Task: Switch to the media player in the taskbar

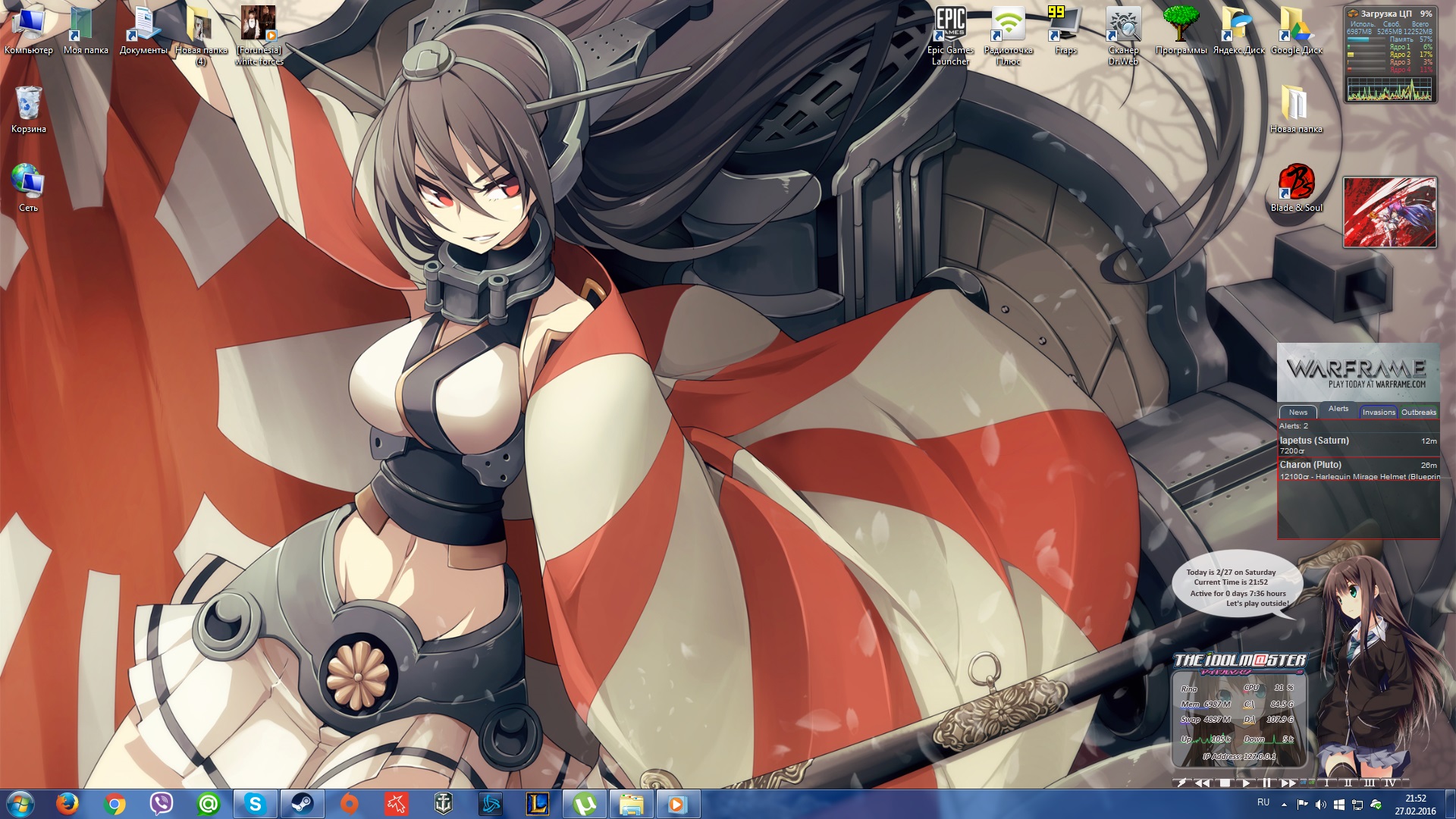Action: point(677,804)
